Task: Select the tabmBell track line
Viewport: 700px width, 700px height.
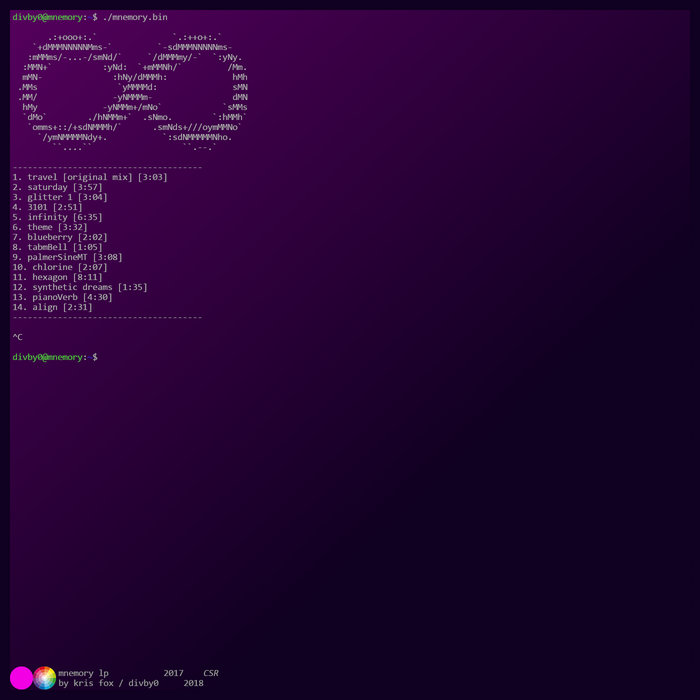Action: click(59, 247)
